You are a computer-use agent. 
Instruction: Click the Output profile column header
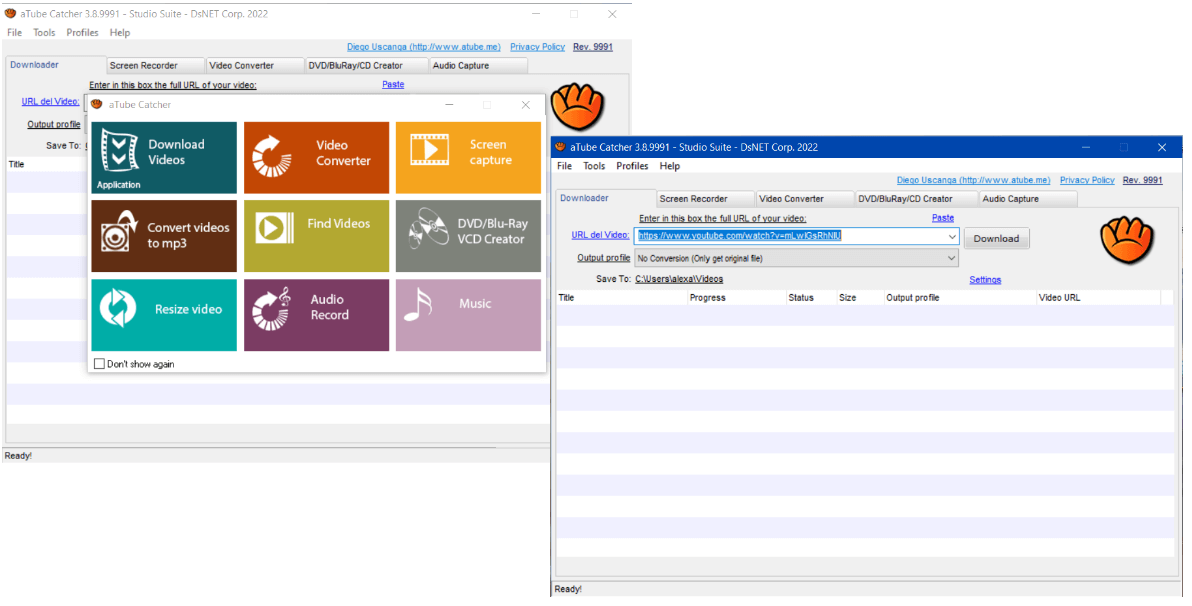(x=959, y=297)
